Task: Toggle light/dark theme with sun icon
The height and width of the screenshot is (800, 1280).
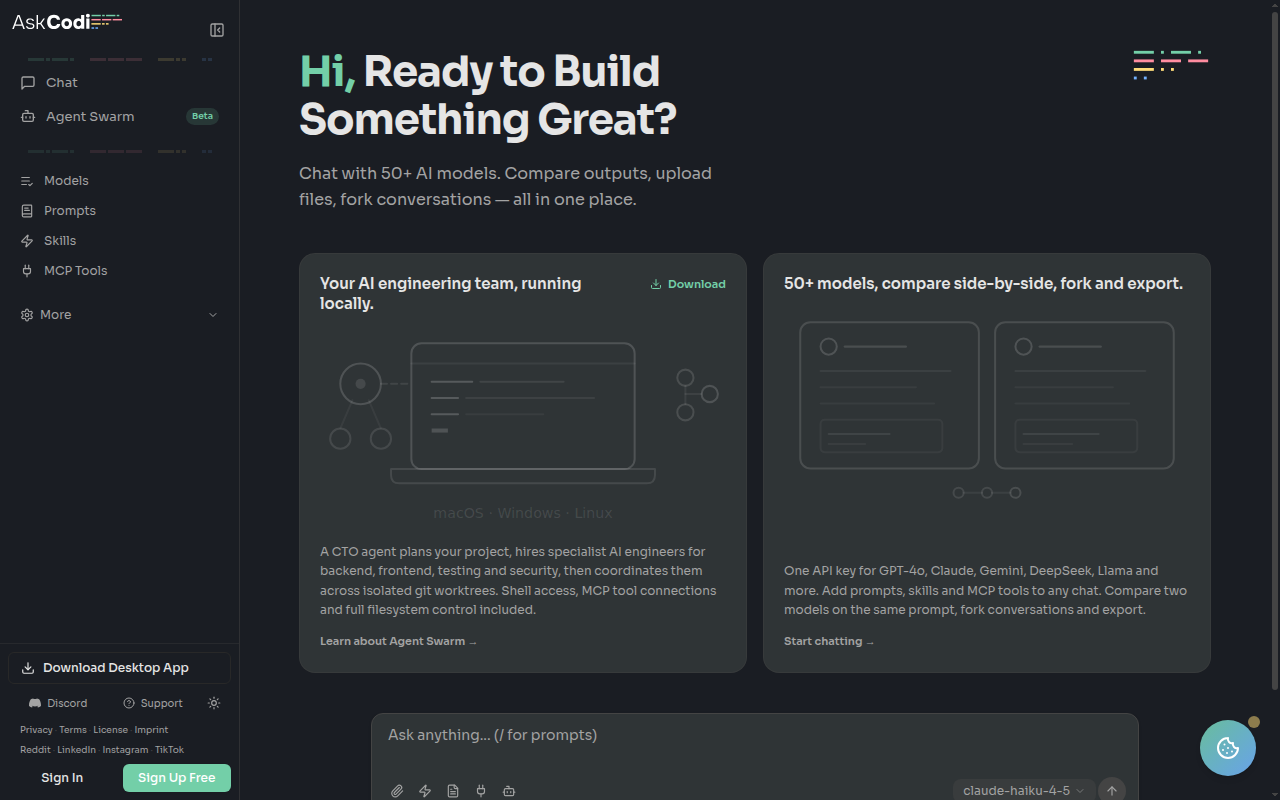Action: pos(214,703)
